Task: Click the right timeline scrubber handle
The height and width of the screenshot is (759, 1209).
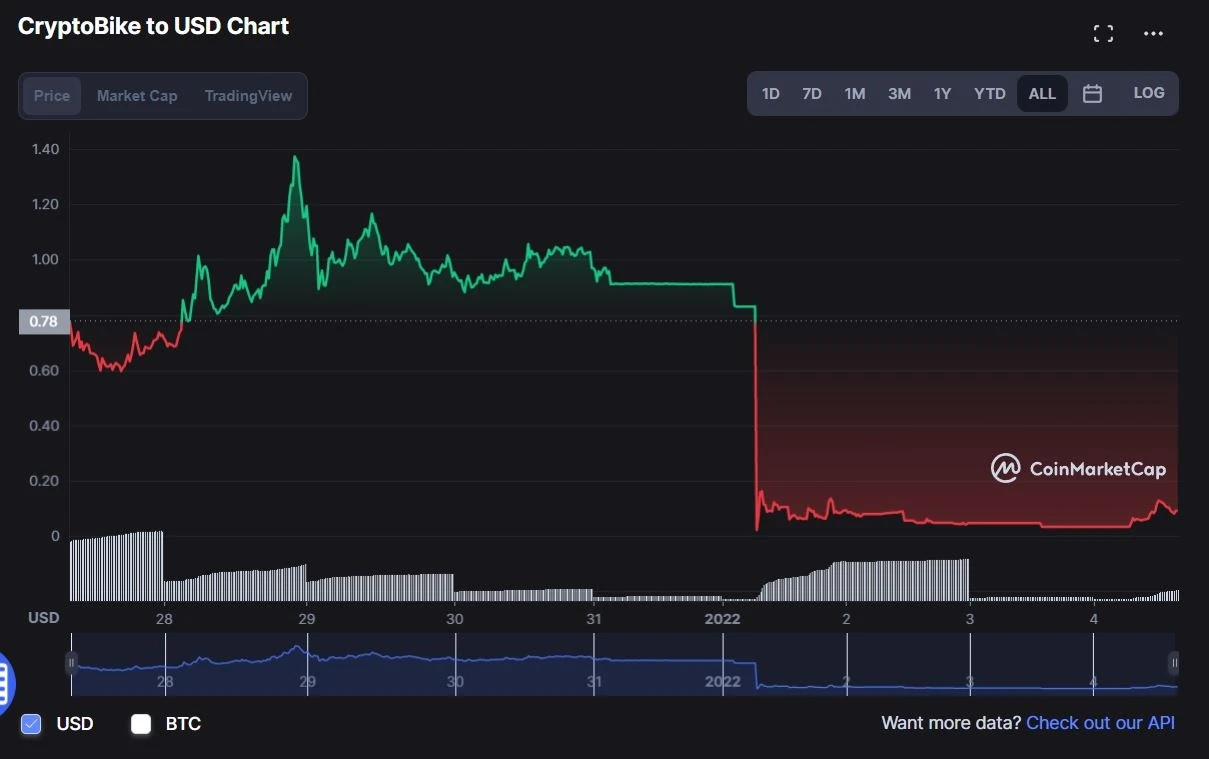Action: [1172, 663]
